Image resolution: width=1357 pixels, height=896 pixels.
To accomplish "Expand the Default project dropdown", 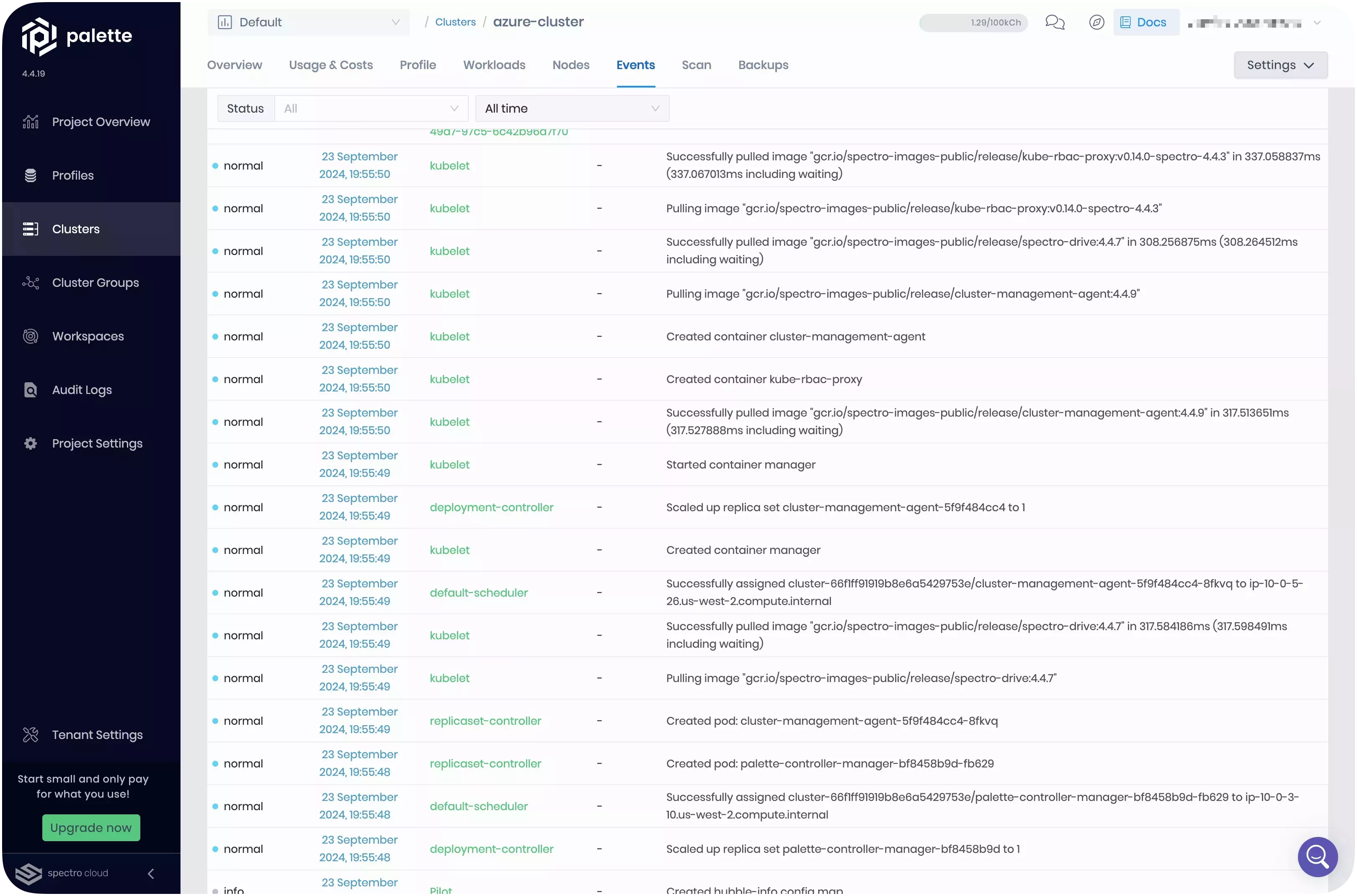I will tap(309, 22).
